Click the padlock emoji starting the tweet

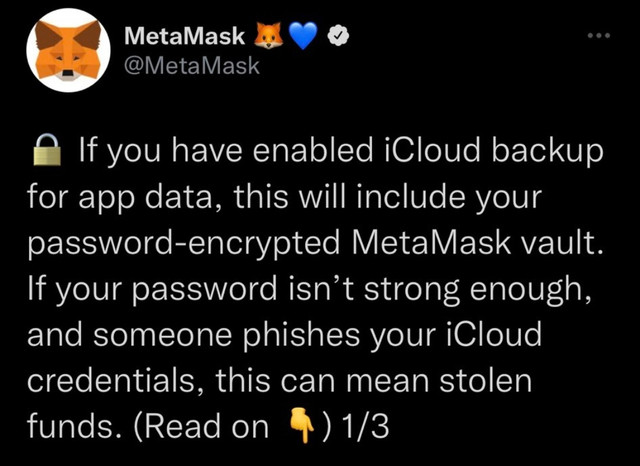47,150
